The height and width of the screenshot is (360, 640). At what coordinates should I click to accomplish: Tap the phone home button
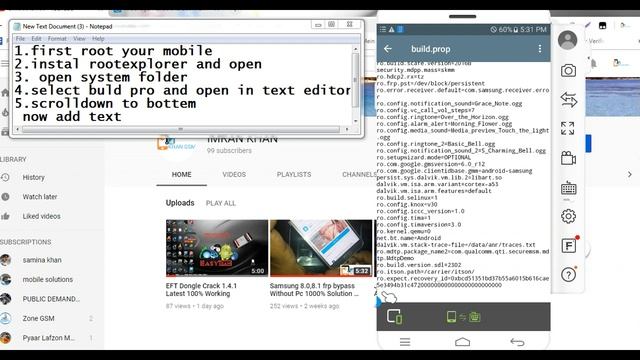click(462, 342)
